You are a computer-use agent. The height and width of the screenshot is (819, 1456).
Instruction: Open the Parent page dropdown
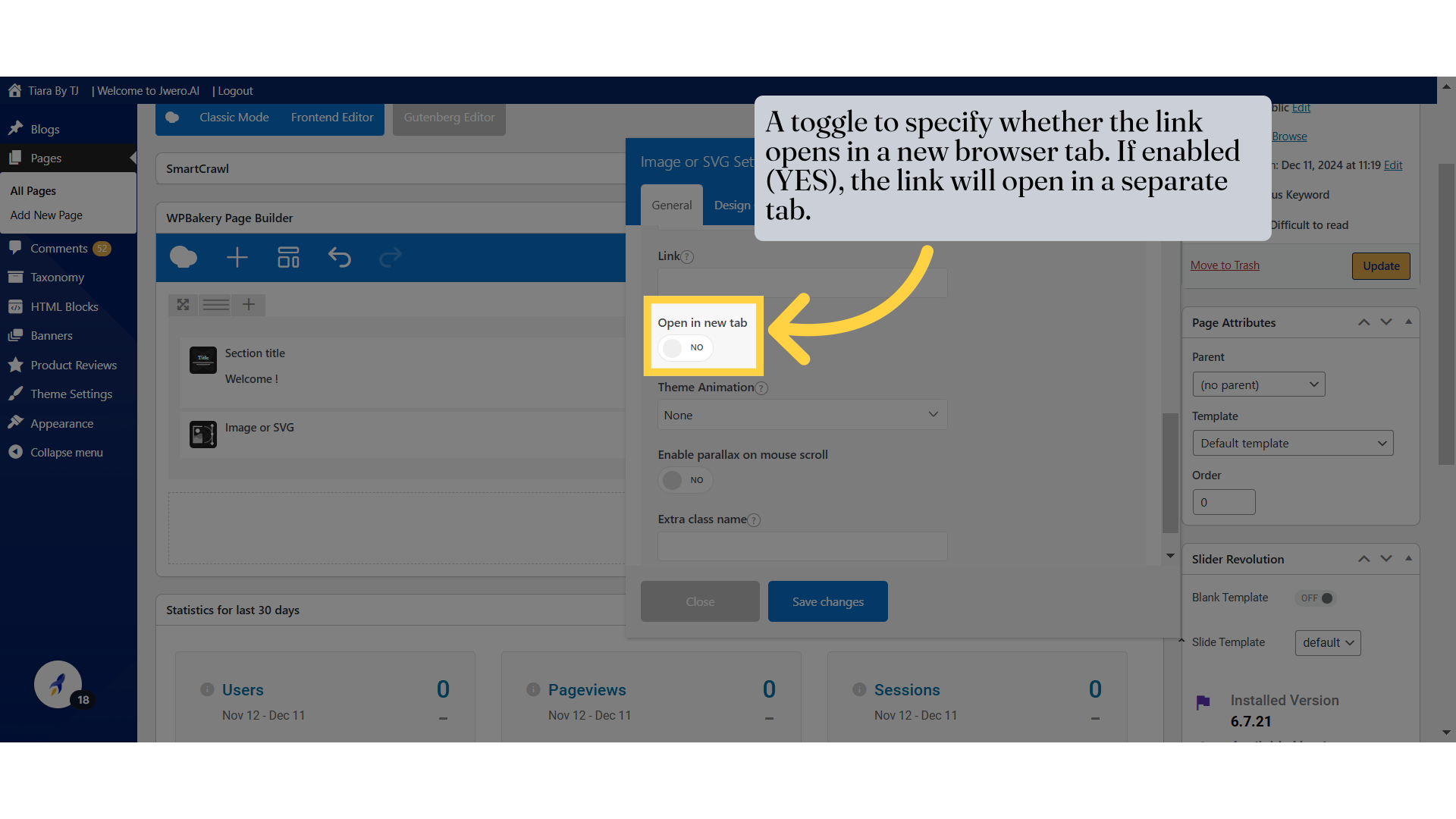(x=1258, y=384)
